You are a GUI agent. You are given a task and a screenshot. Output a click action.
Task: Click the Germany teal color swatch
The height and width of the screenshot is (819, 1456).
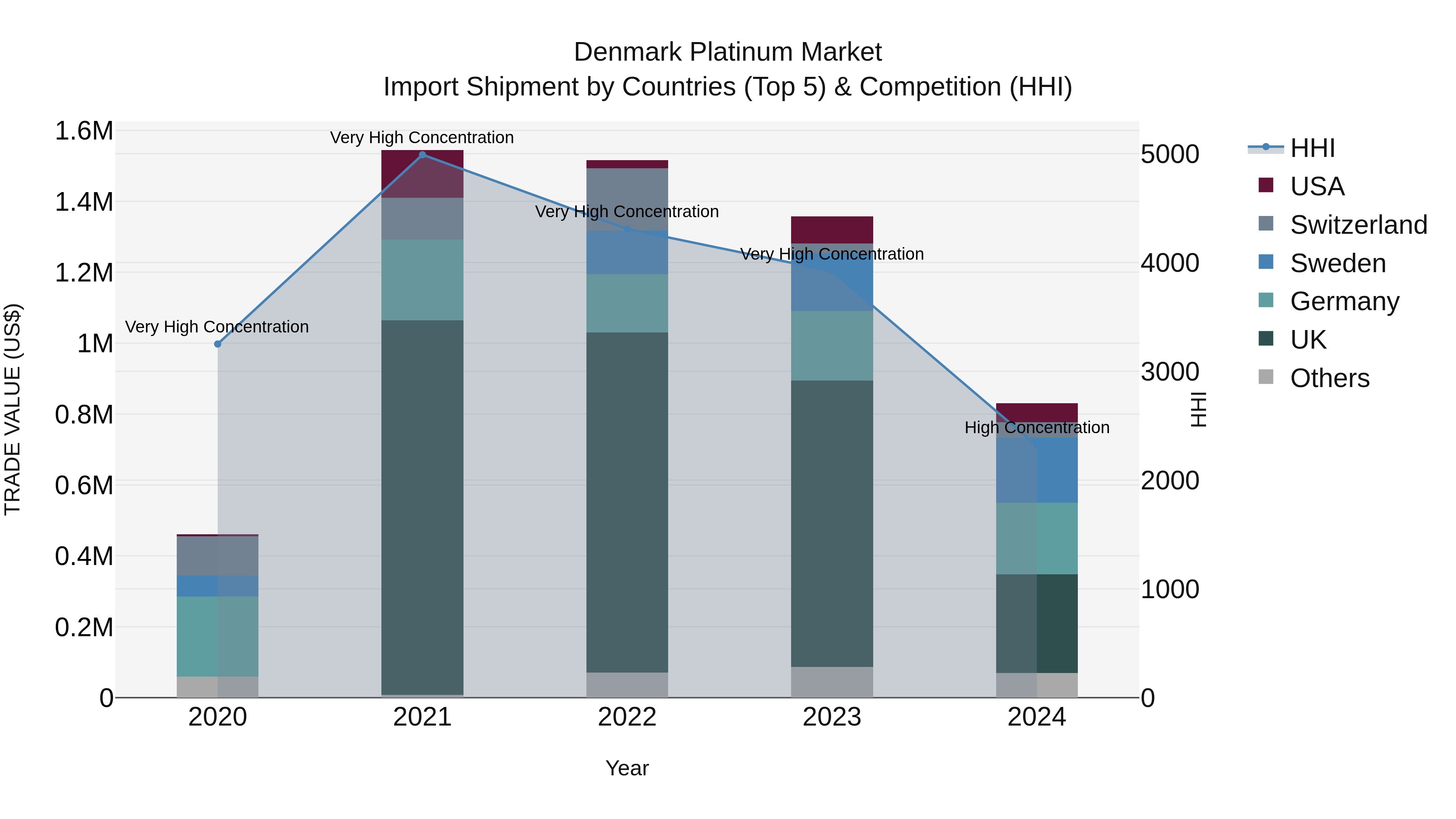click(x=1266, y=300)
